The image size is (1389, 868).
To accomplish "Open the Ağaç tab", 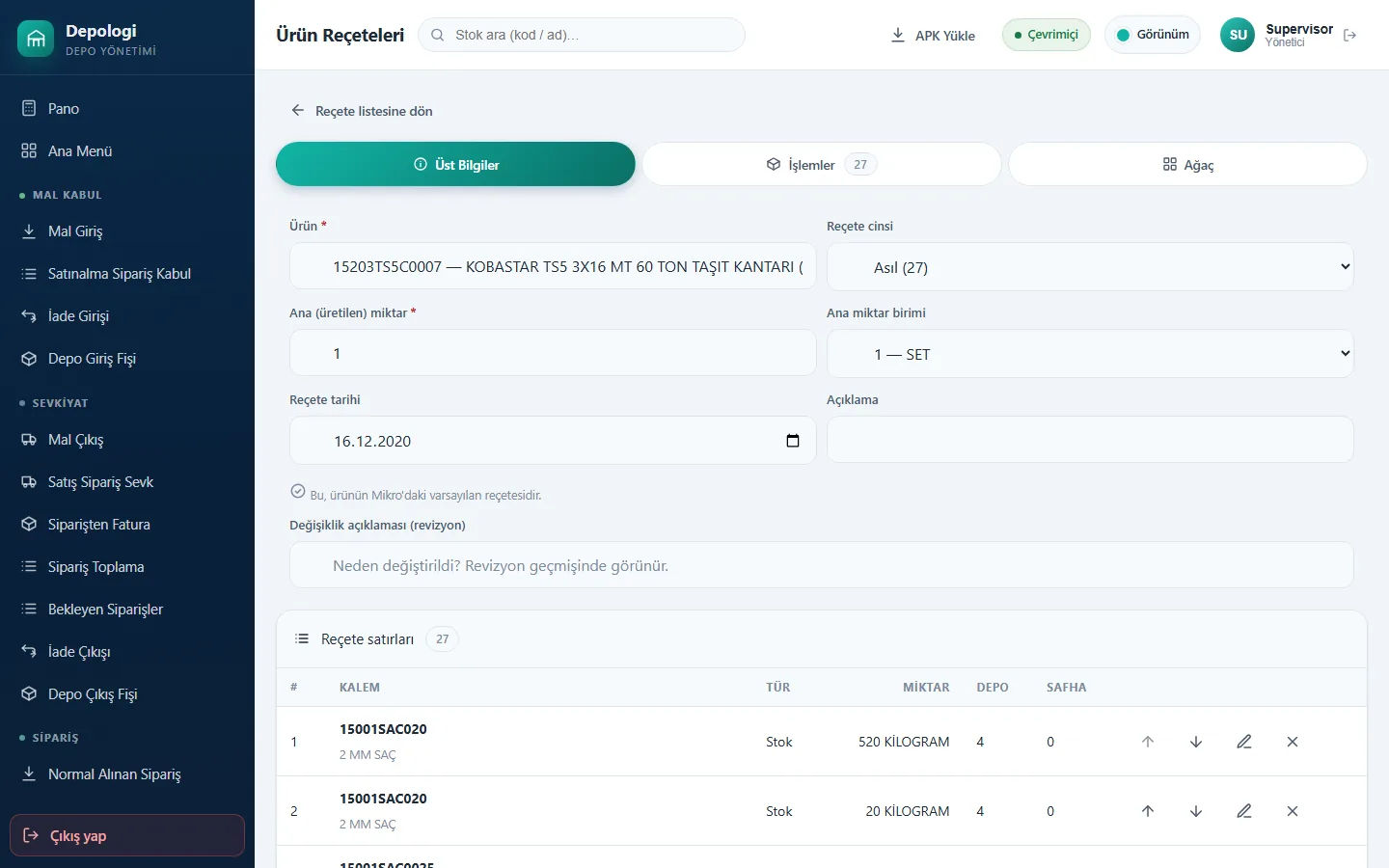I will (x=1187, y=164).
